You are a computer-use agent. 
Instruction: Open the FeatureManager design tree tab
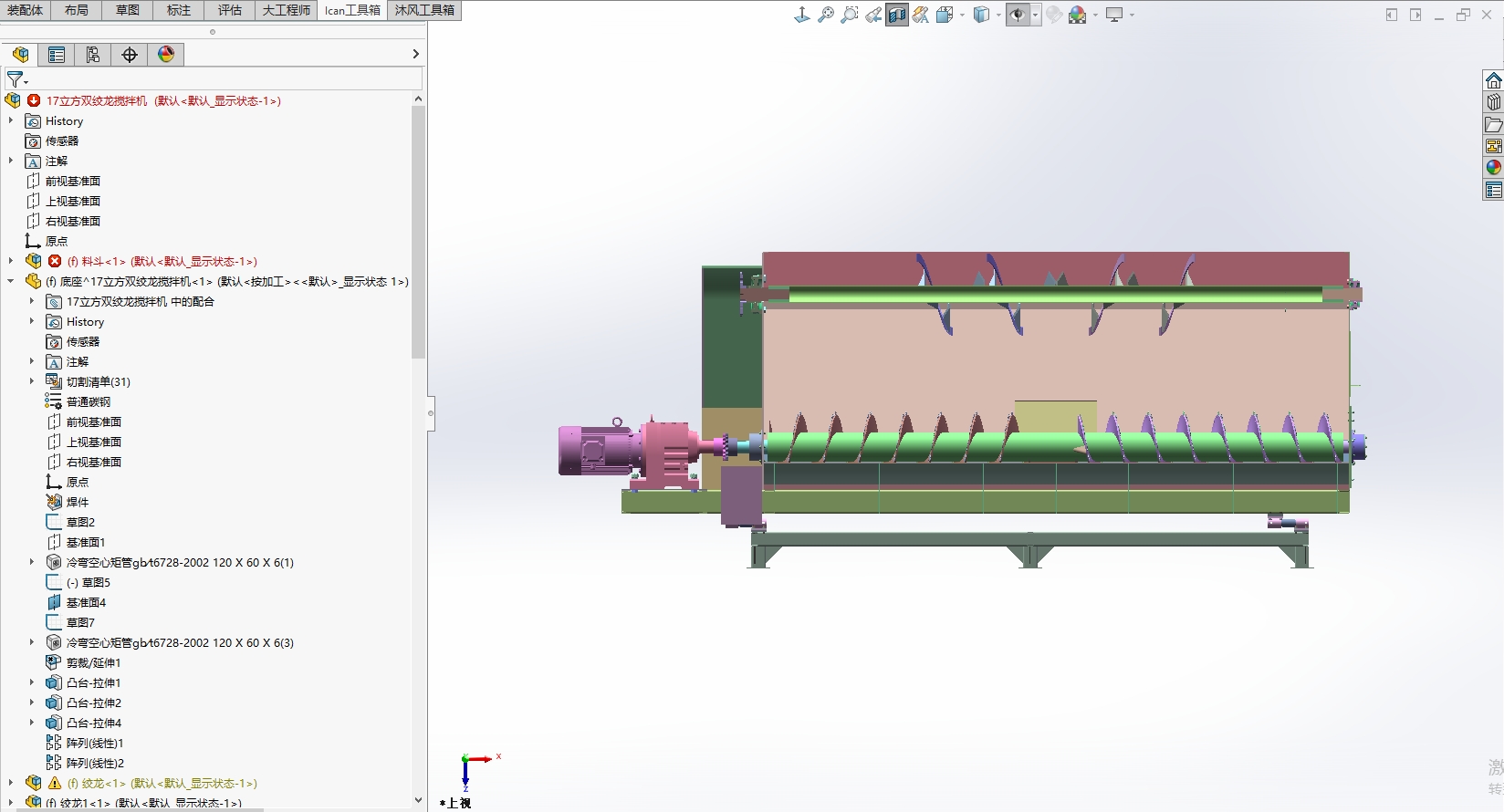[20, 55]
